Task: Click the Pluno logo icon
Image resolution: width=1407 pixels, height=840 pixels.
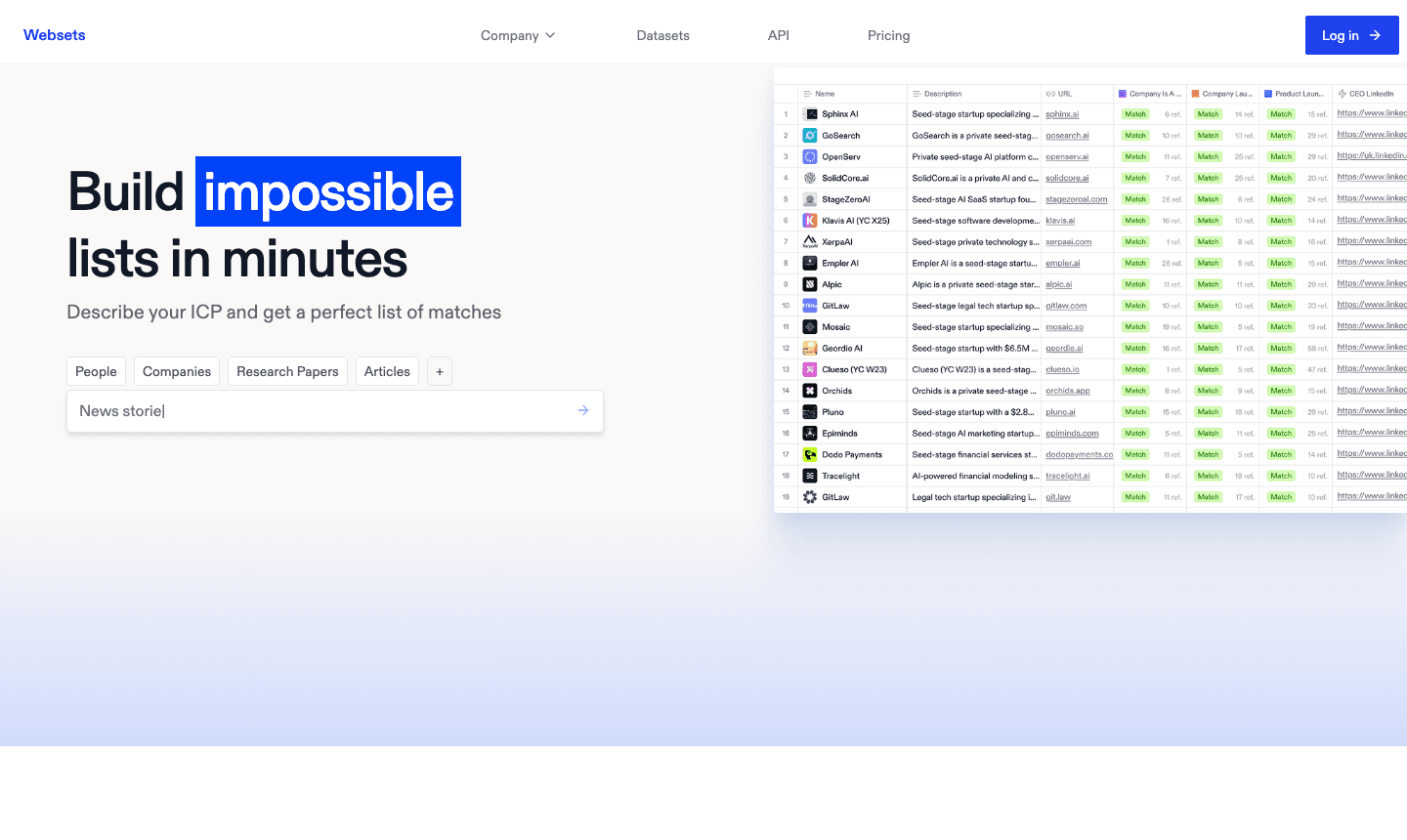Action: 810,412
